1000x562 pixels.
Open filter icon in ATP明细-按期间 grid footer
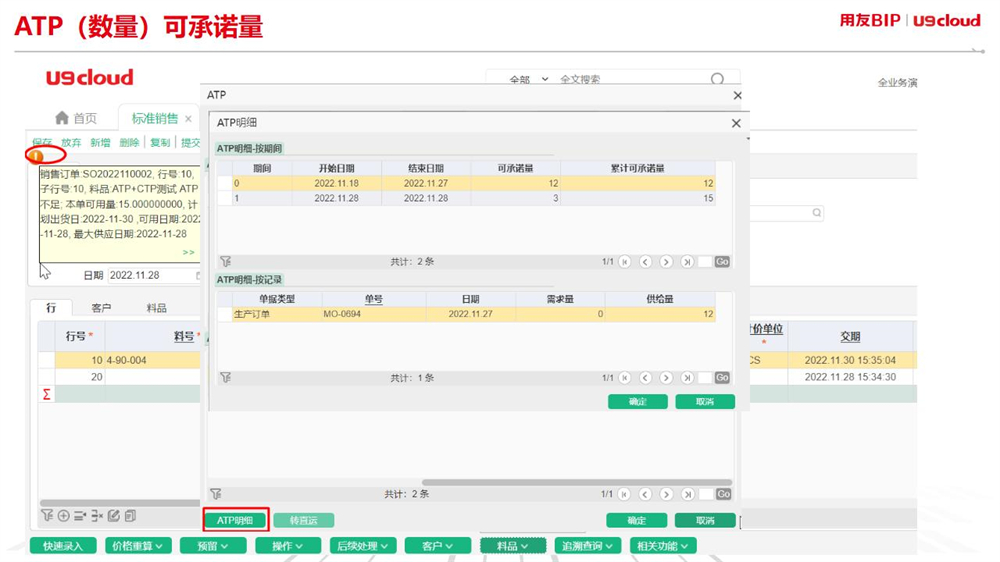point(226,262)
